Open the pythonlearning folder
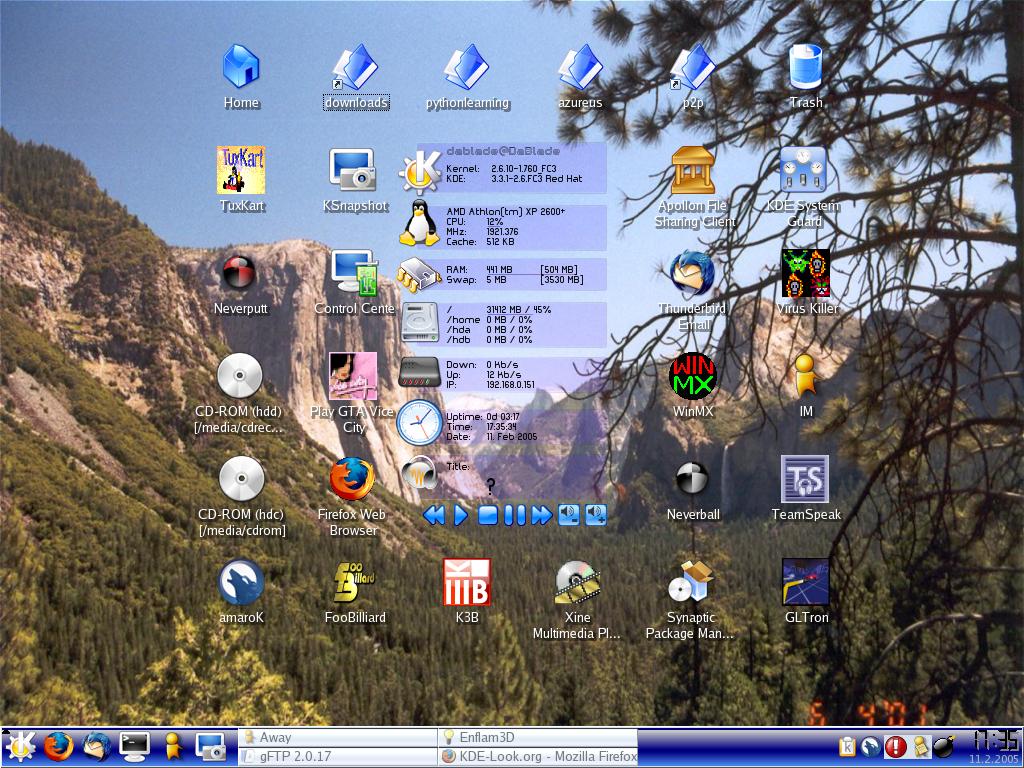This screenshot has height=768, width=1024. (466, 67)
